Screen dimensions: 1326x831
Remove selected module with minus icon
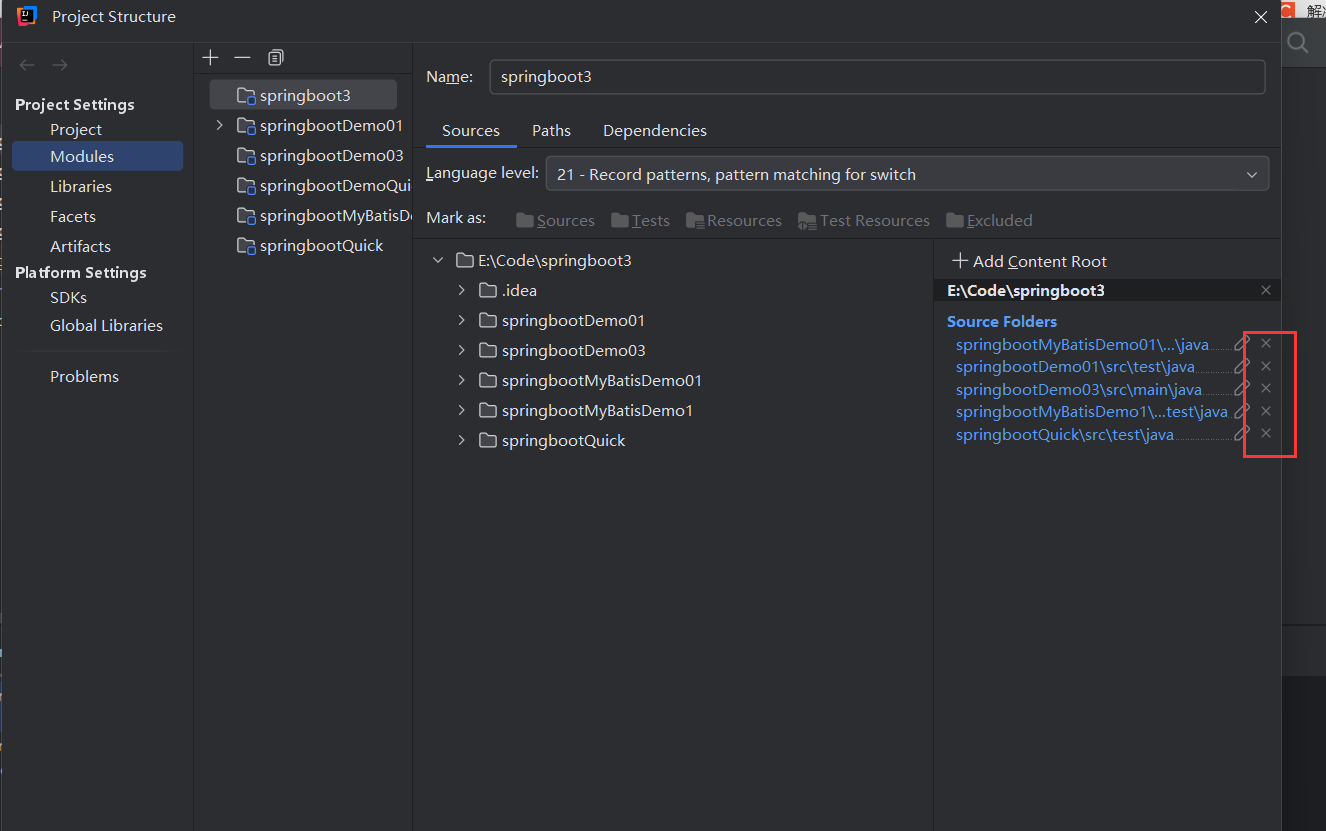[242, 58]
